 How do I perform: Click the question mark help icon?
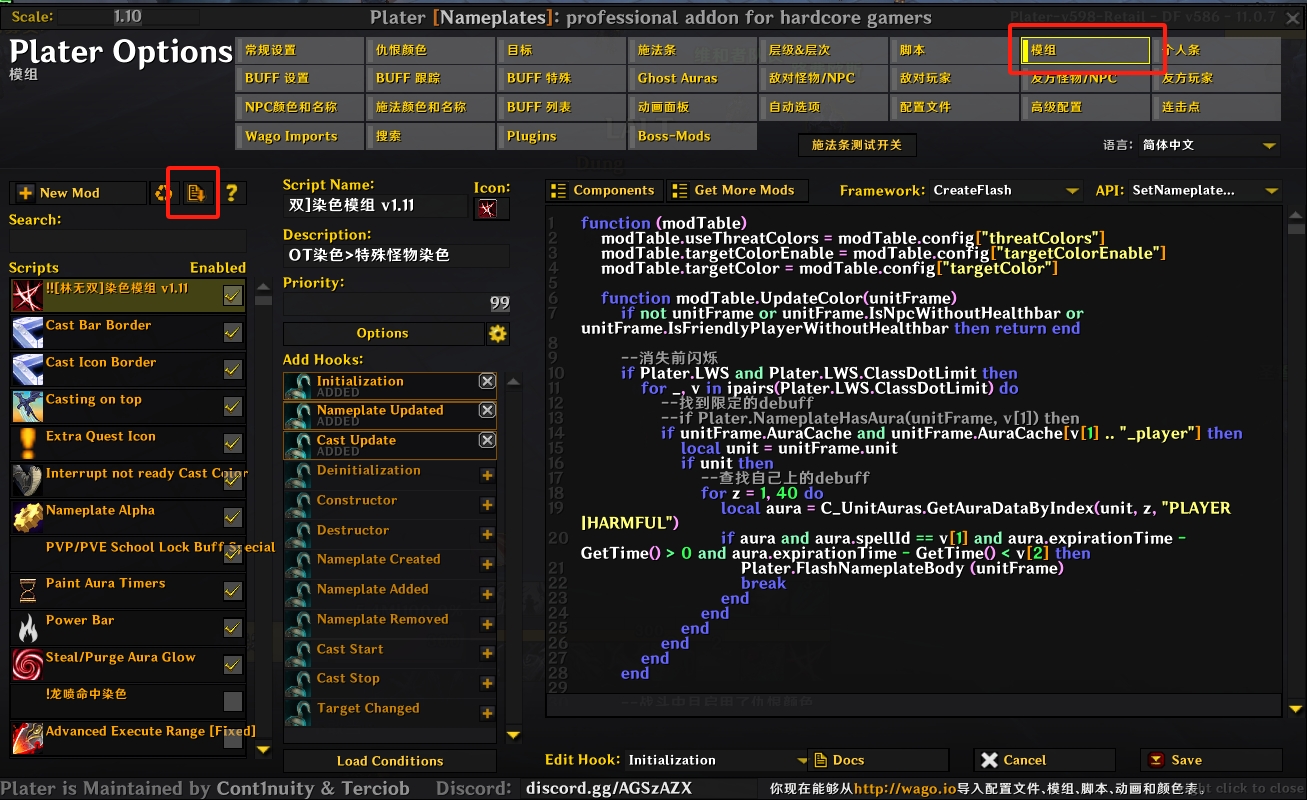pos(231,193)
